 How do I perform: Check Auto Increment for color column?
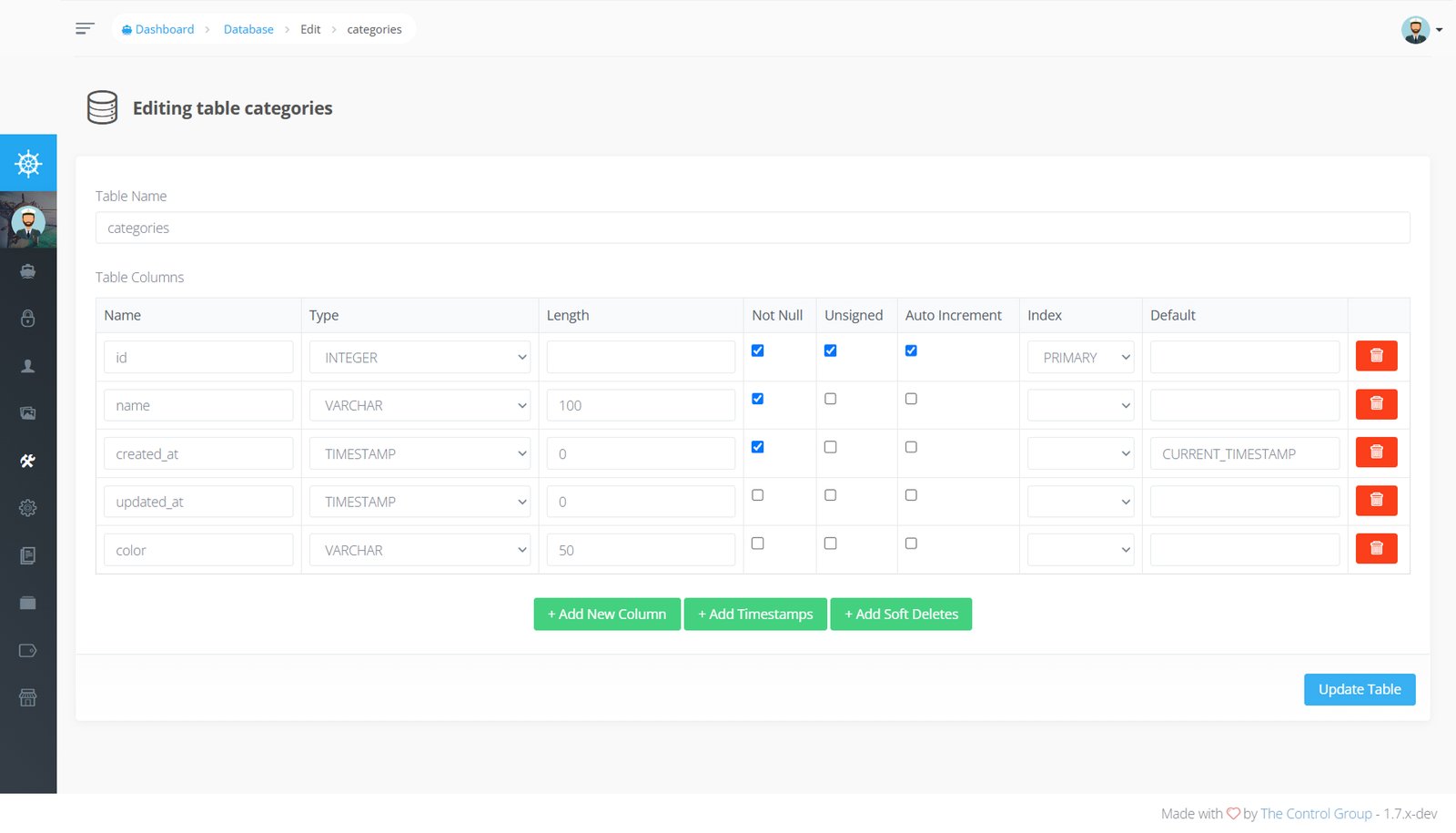911,543
